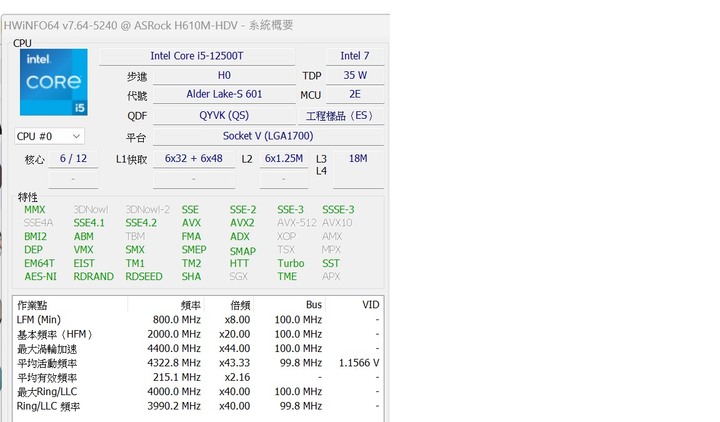The width and height of the screenshot is (720, 422).
Task: Click the HWiNFO64 window title bar
Action: (196, 25)
